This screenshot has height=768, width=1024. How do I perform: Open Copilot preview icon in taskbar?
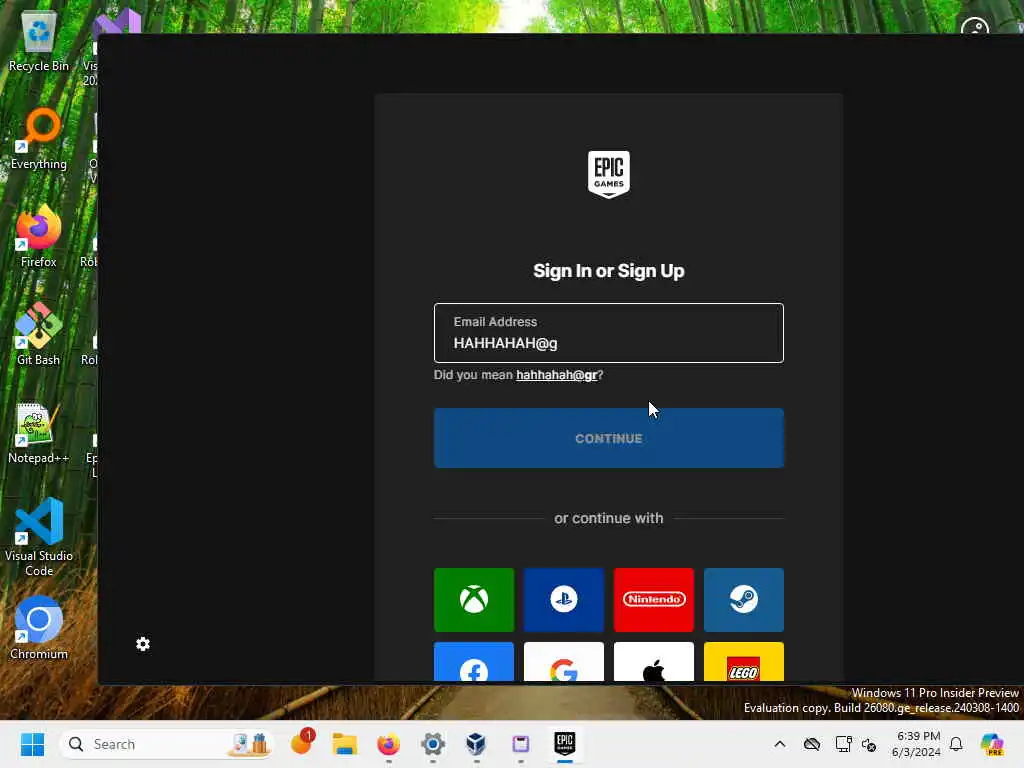(992, 744)
